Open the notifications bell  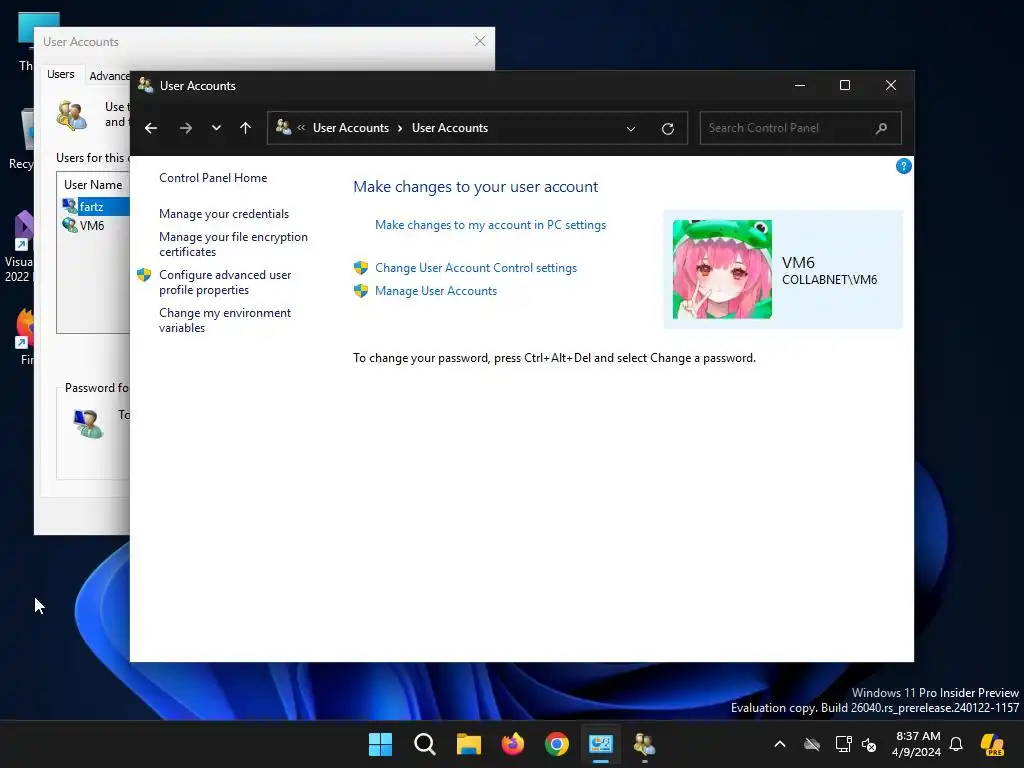pos(956,744)
